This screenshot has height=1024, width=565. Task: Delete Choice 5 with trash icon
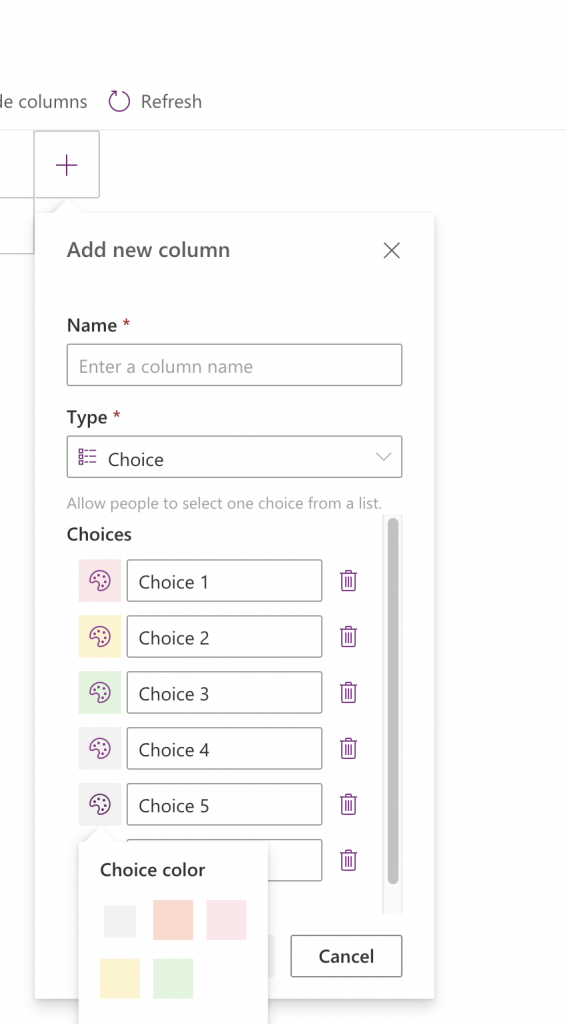coord(348,804)
